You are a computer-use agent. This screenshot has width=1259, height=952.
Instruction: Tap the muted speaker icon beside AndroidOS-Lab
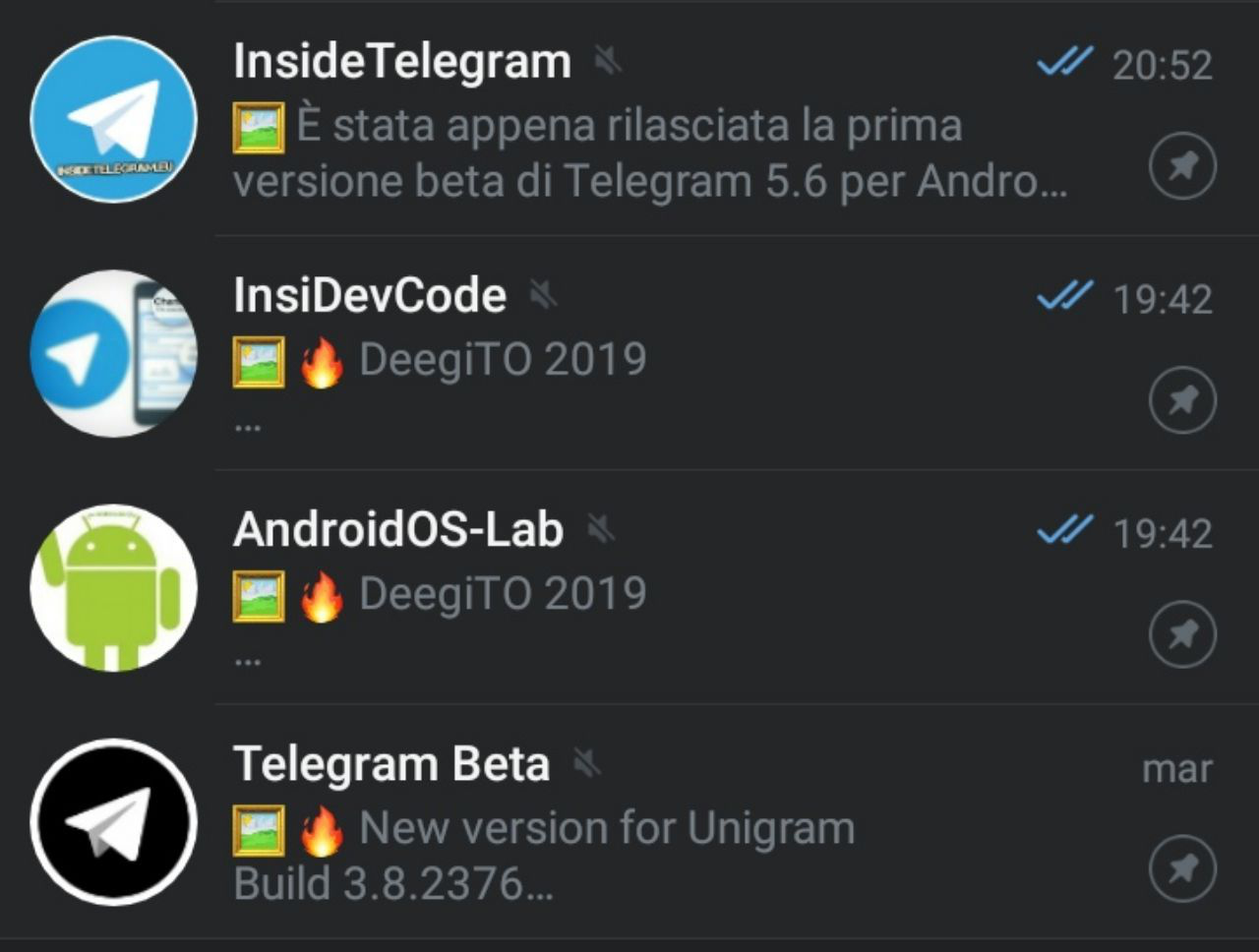[x=600, y=530]
